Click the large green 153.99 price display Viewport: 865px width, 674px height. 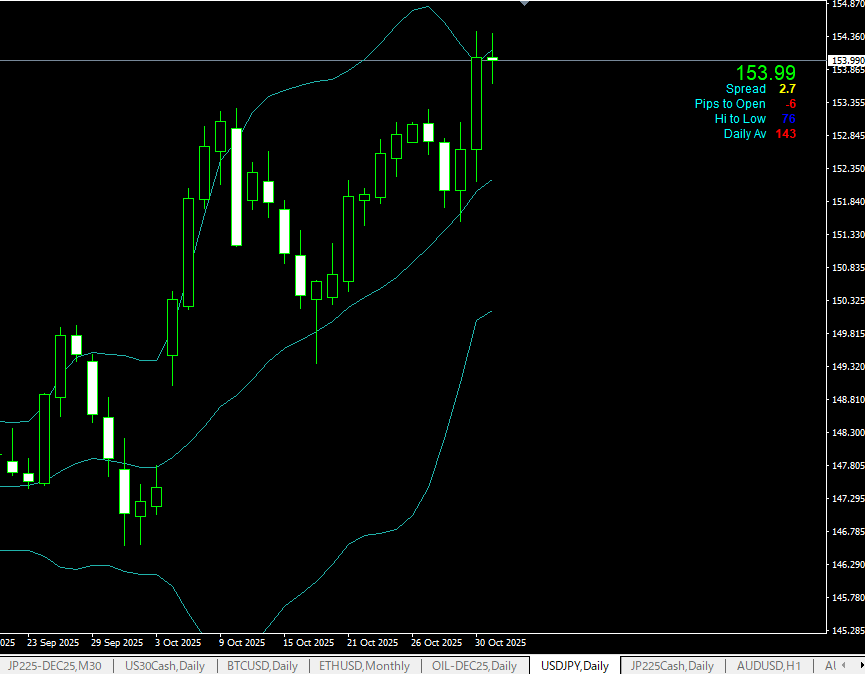pos(766,73)
